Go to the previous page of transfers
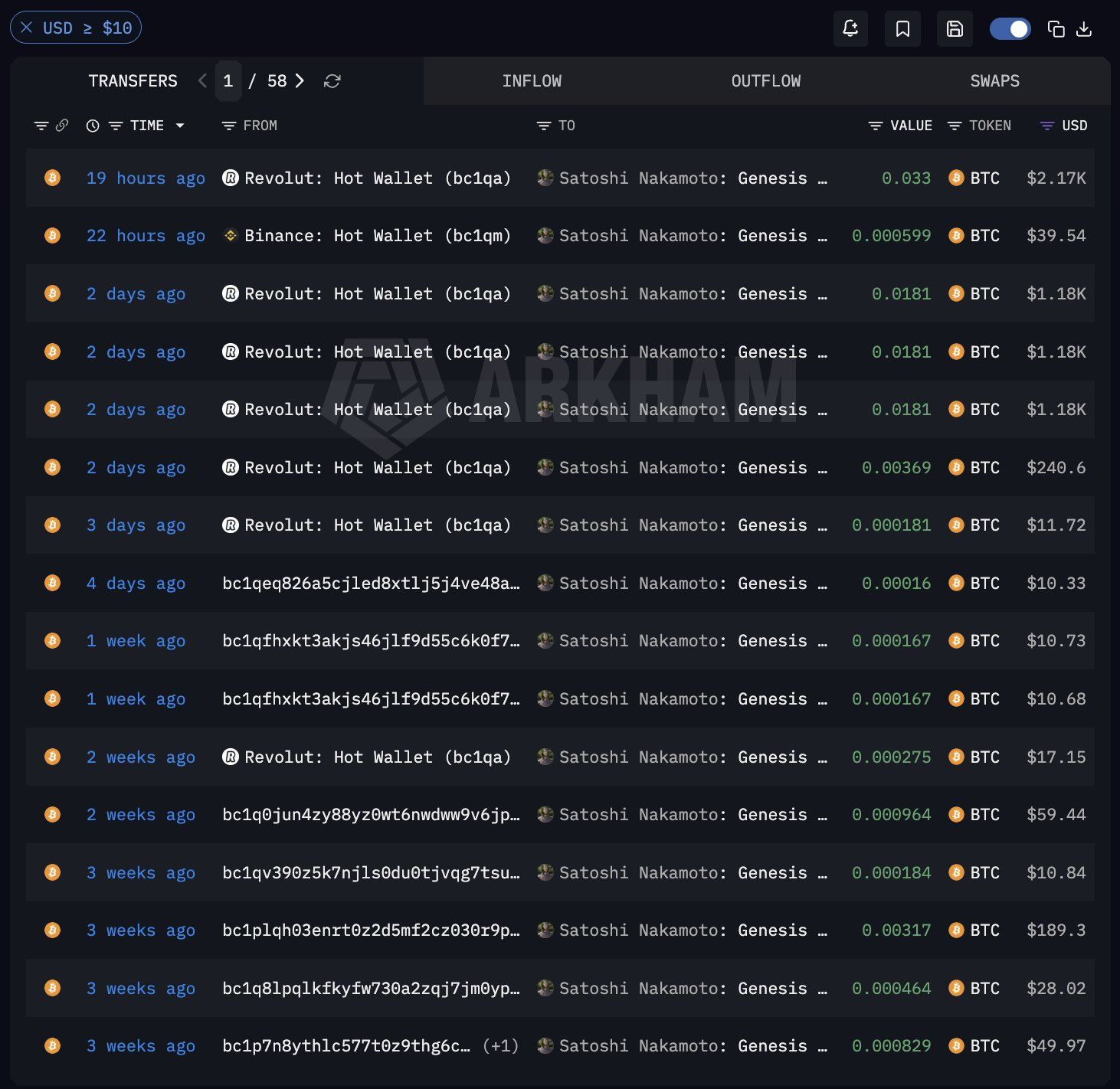 click(202, 80)
